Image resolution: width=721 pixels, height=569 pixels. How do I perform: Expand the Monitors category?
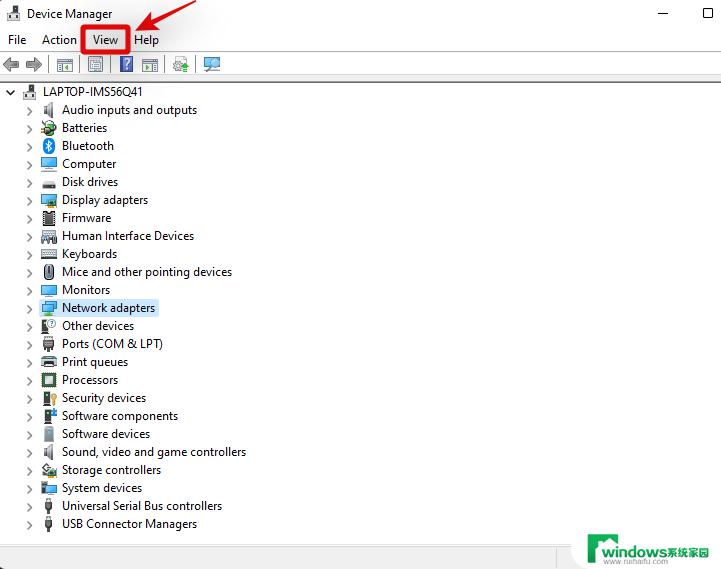pyautogui.click(x=29, y=291)
